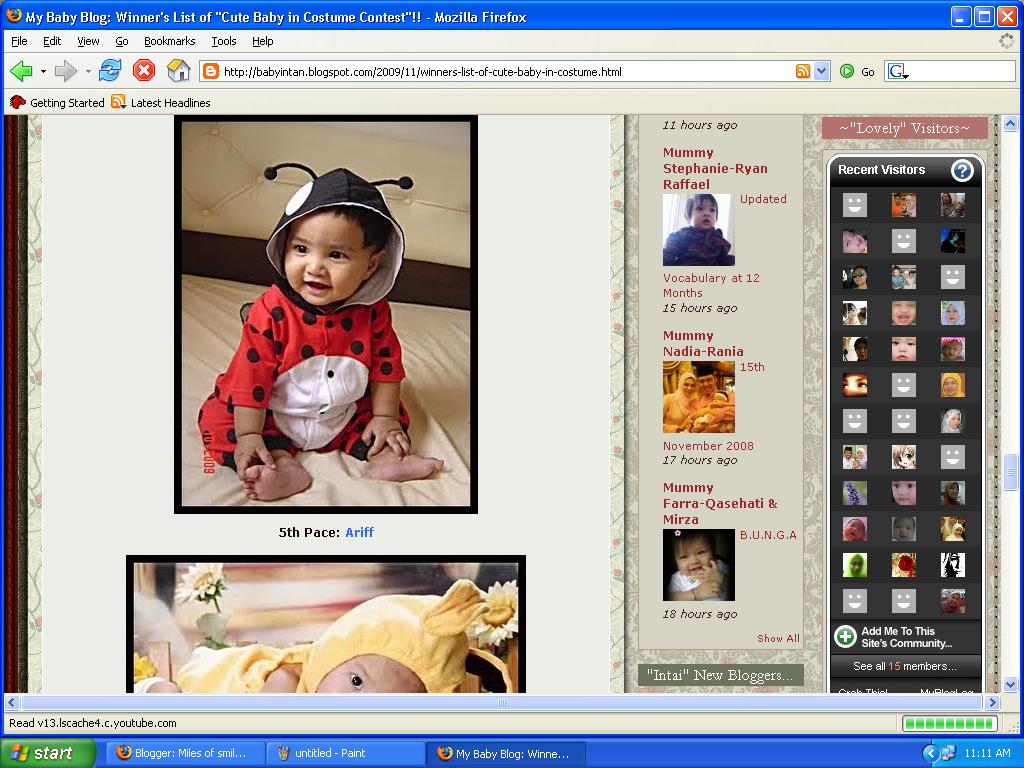
Task: Click the ladybug costume baby photo
Action: coord(326,314)
